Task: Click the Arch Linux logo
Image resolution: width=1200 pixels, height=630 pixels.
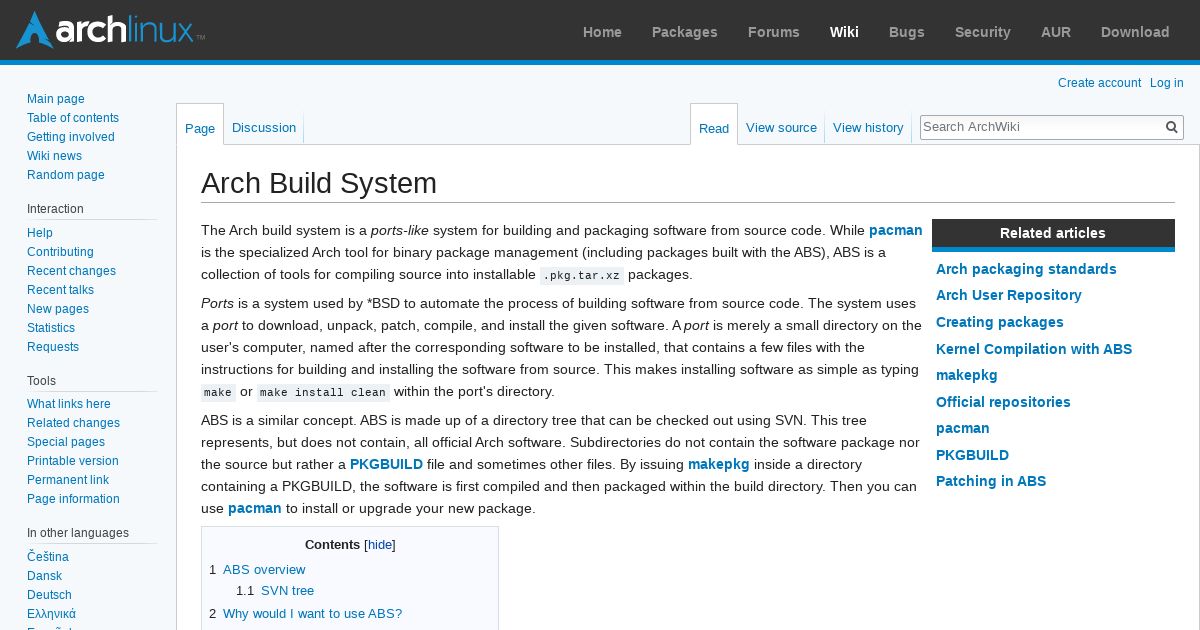Action: tap(110, 30)
